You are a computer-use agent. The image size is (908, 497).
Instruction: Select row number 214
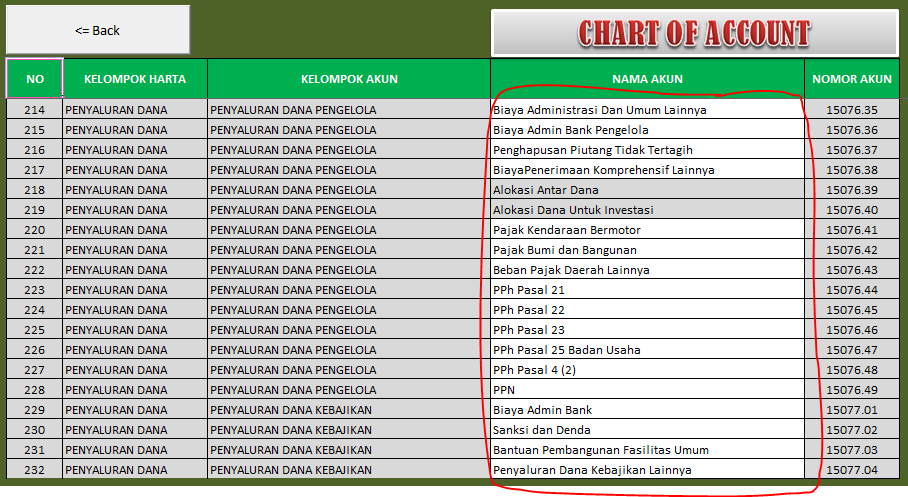tap(35, 109)
